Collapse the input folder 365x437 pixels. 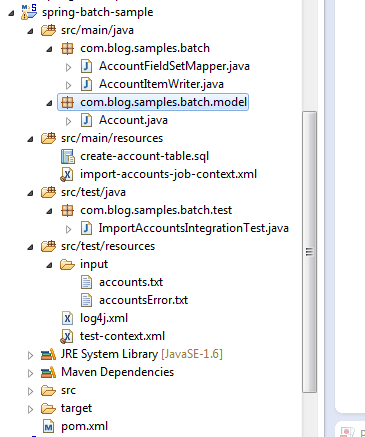(x=49, y=265)
